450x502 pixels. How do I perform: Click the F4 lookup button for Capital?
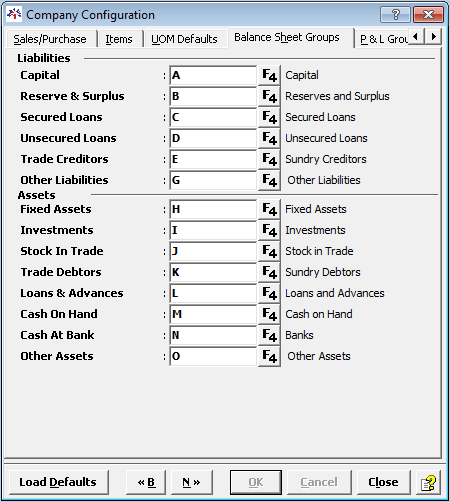click(269, 75)
